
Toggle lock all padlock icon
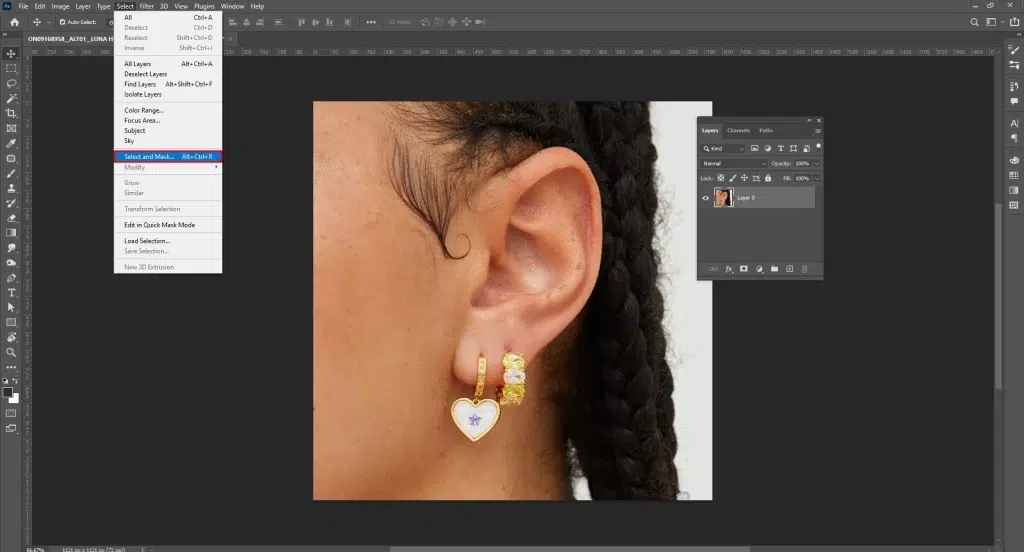pyautogui.click(x=768, y=178)
